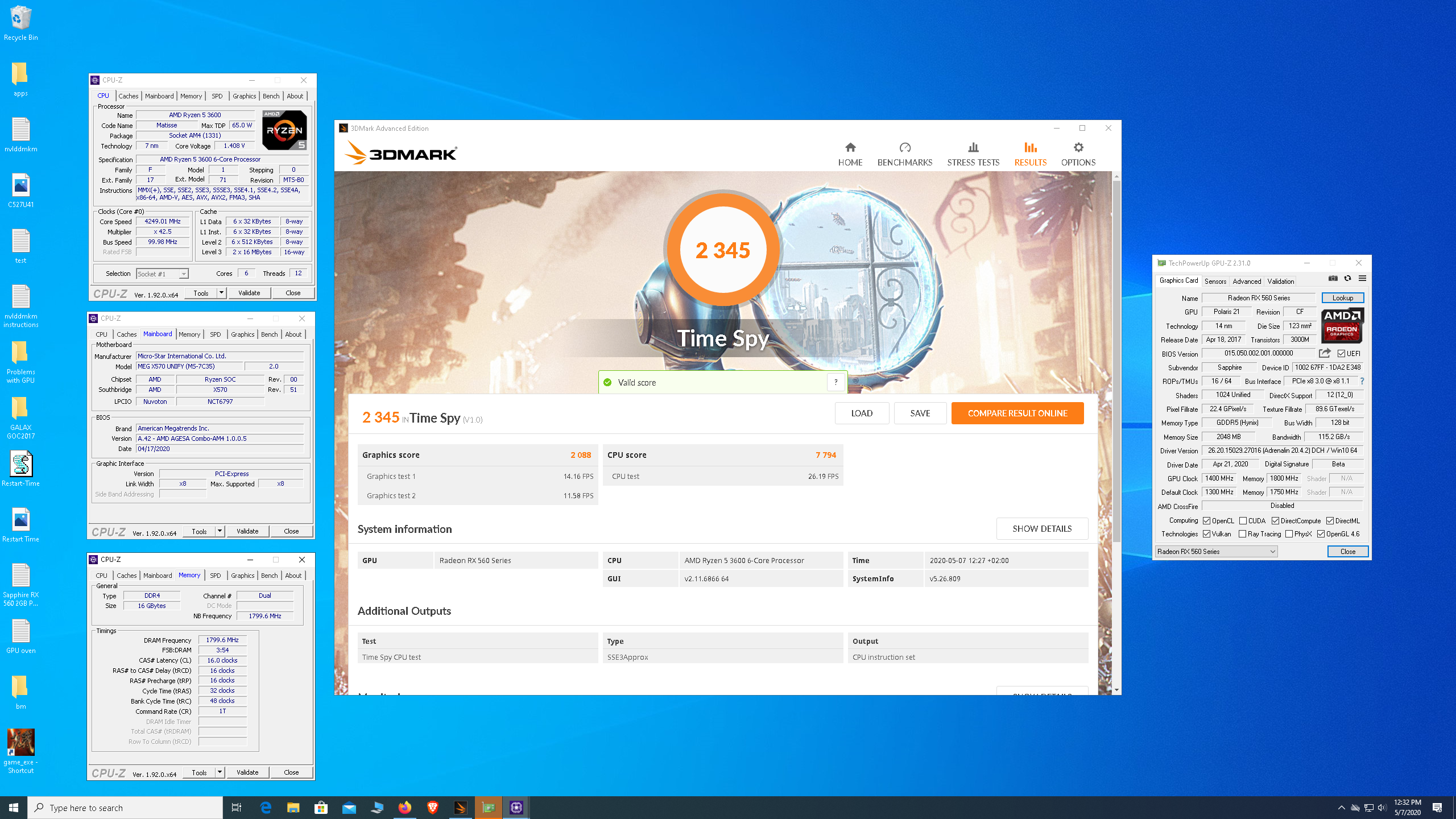Click the GPU-Z BIOS export share icon

click(1325, 353)
